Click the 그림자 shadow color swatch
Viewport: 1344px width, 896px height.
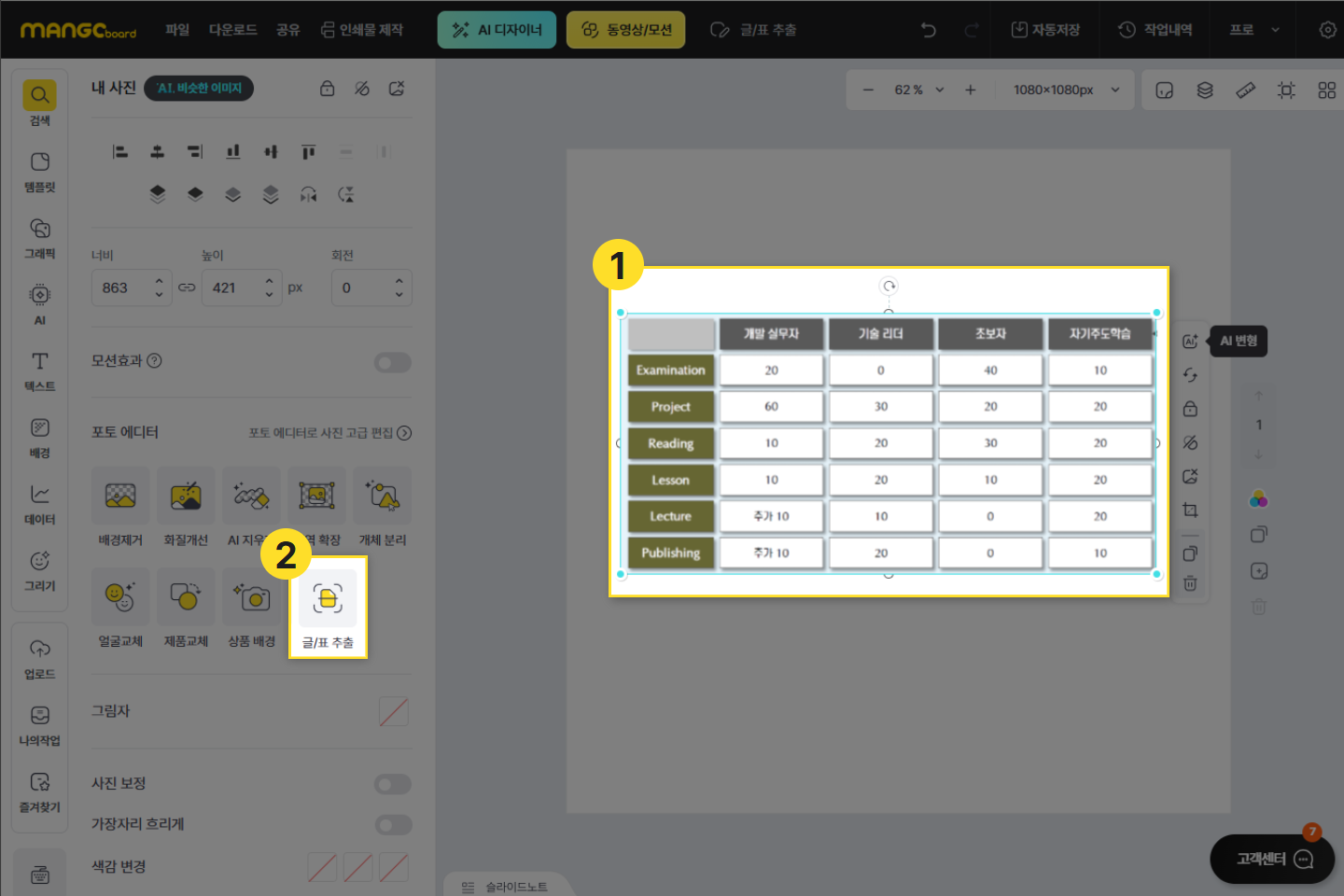pos(394,712)
